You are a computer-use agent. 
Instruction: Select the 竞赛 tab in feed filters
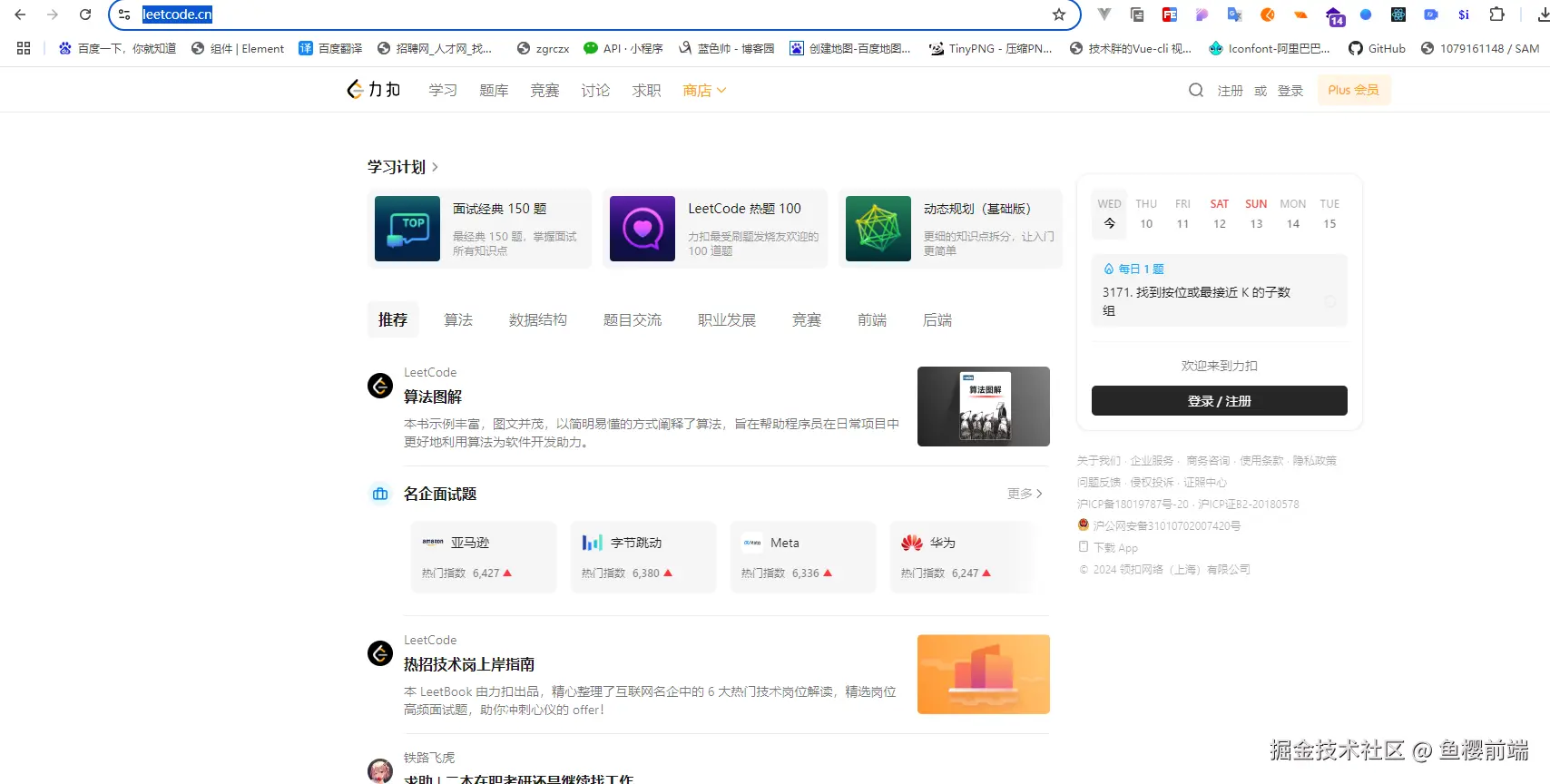tap(807, 319)
